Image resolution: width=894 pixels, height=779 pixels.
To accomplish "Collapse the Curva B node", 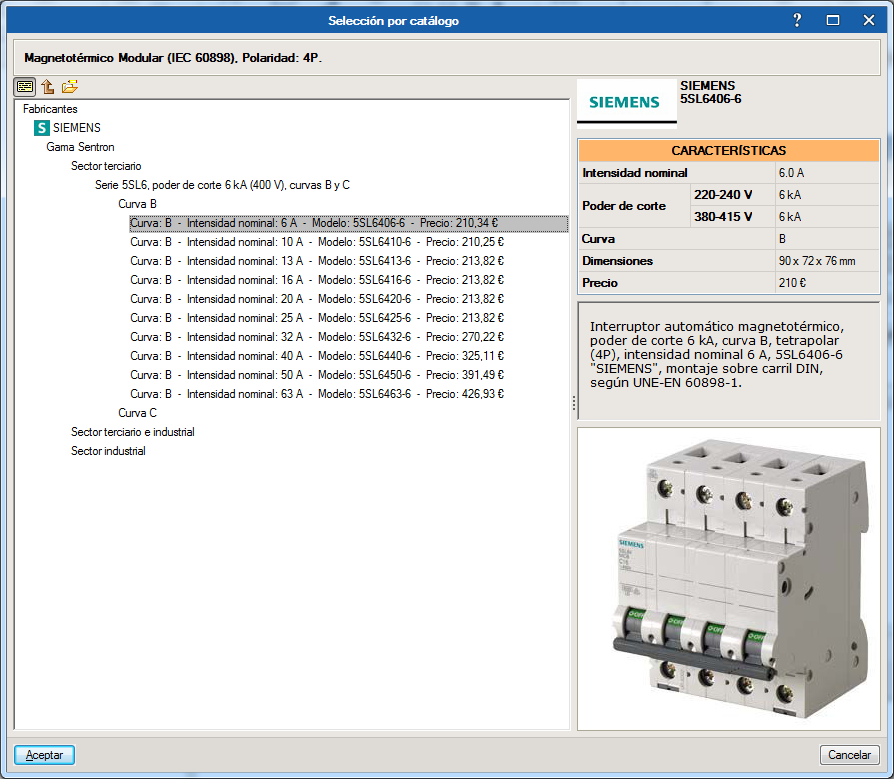I will 137,204.
